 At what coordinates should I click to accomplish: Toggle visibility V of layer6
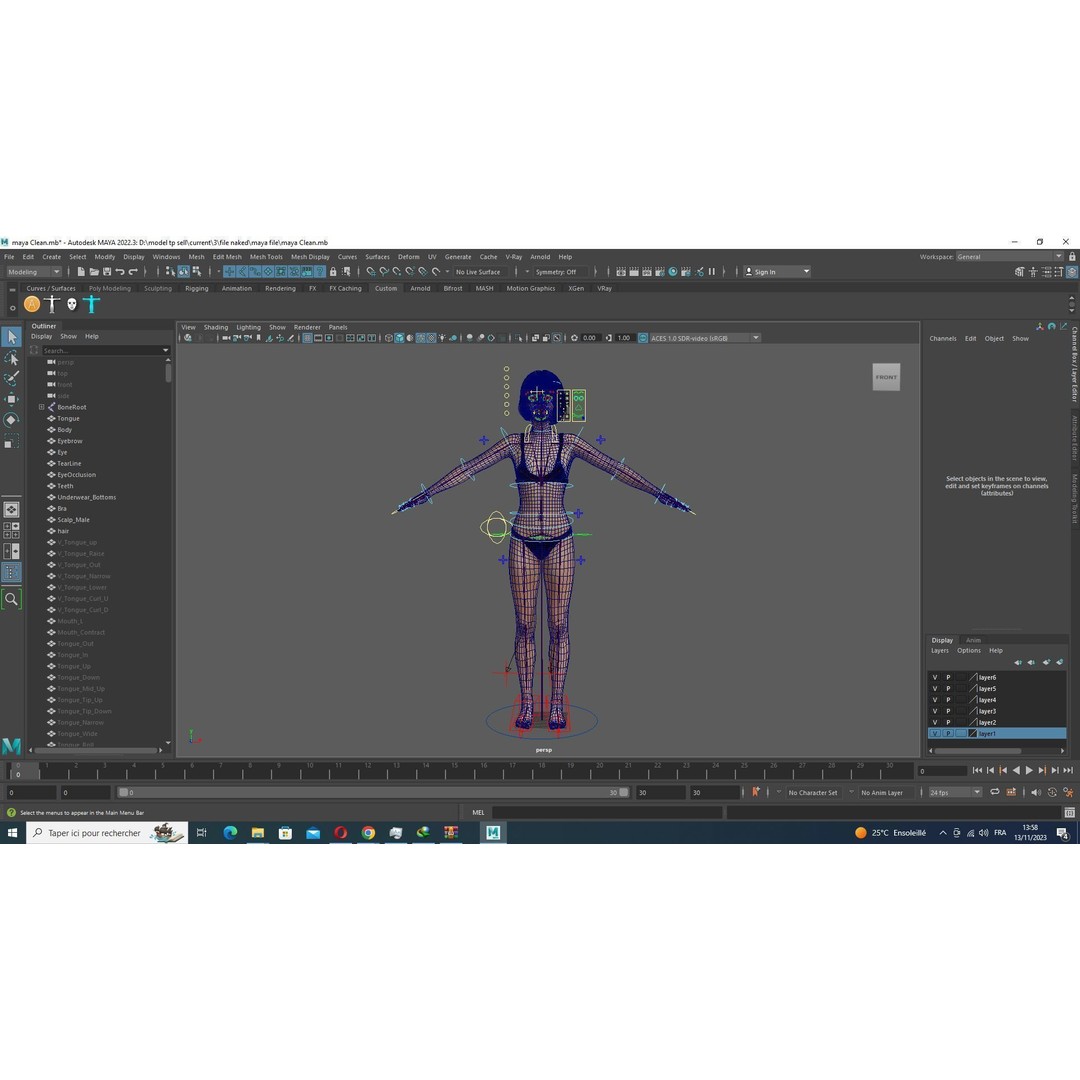[935, 677]
